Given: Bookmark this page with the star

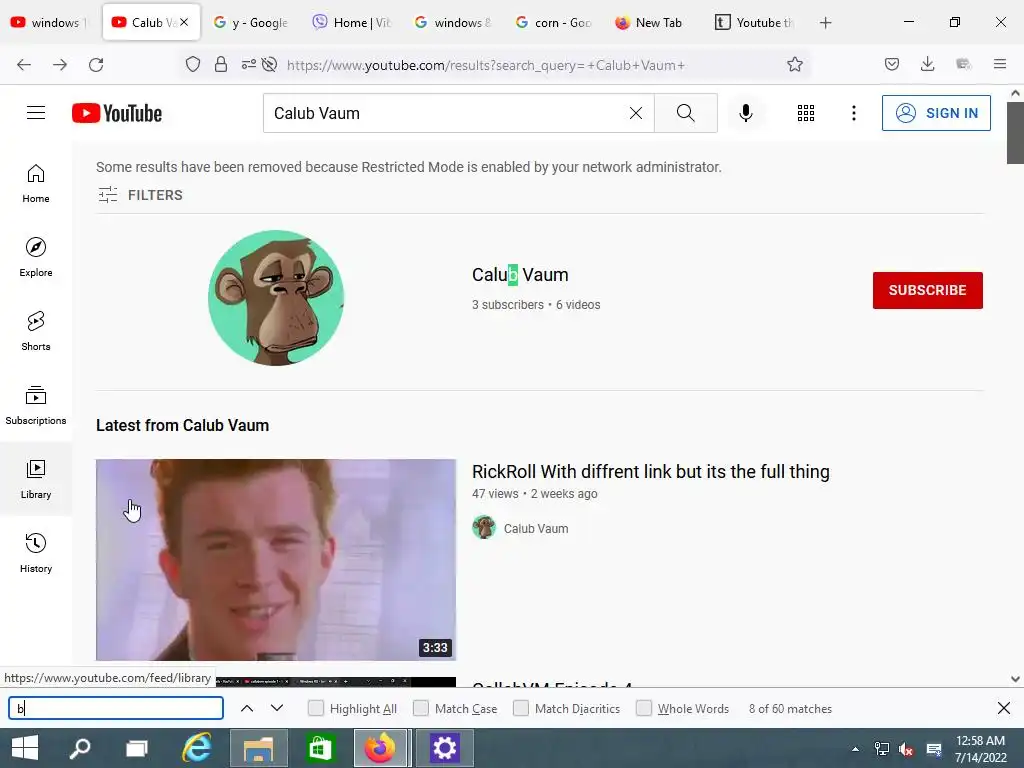Looking at the screenshot, I should (795, 64).
